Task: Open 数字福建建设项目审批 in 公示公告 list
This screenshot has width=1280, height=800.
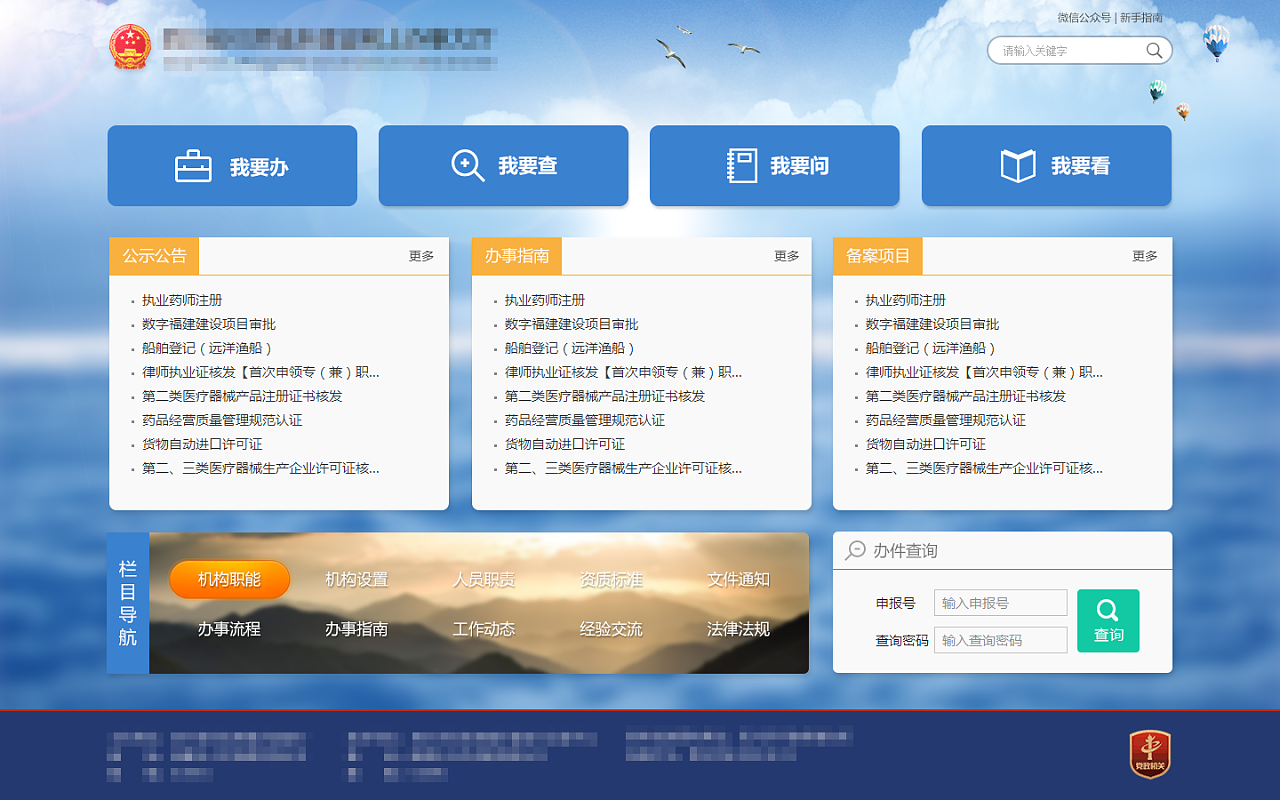Action: pos(209,324)
